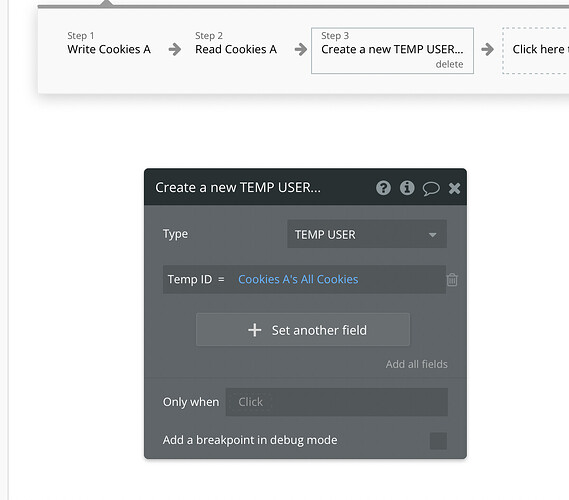Click the info circle icon
This screenshot has width=569, height=500.
click(407, 188)
